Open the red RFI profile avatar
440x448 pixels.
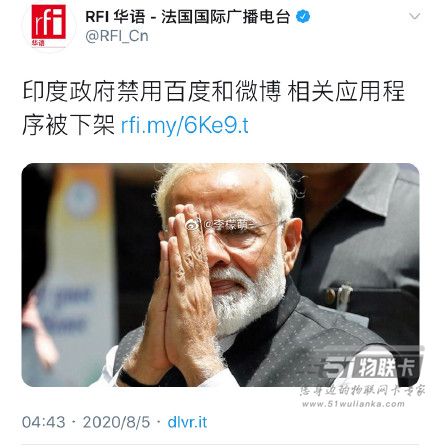48,26
